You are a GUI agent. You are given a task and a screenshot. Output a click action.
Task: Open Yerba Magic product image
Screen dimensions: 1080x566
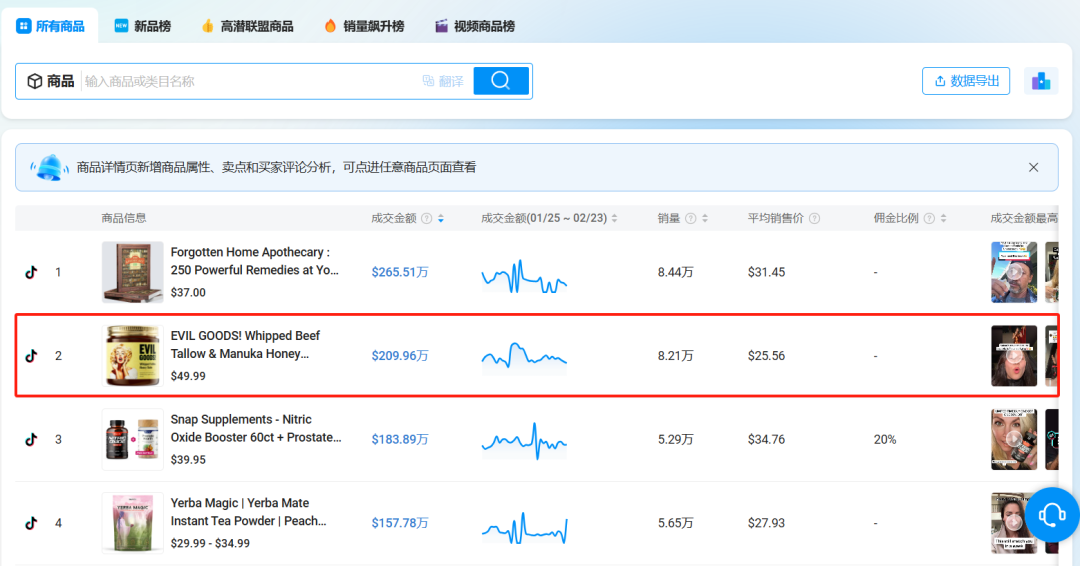132,523
